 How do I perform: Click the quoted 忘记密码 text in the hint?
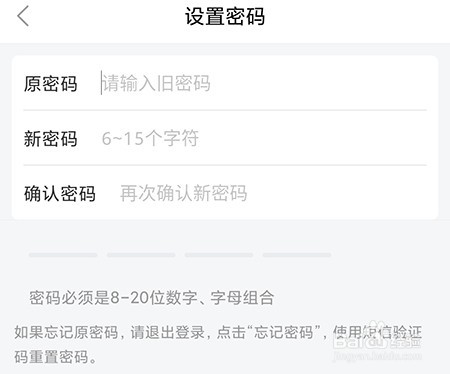(x=283, y=332)
